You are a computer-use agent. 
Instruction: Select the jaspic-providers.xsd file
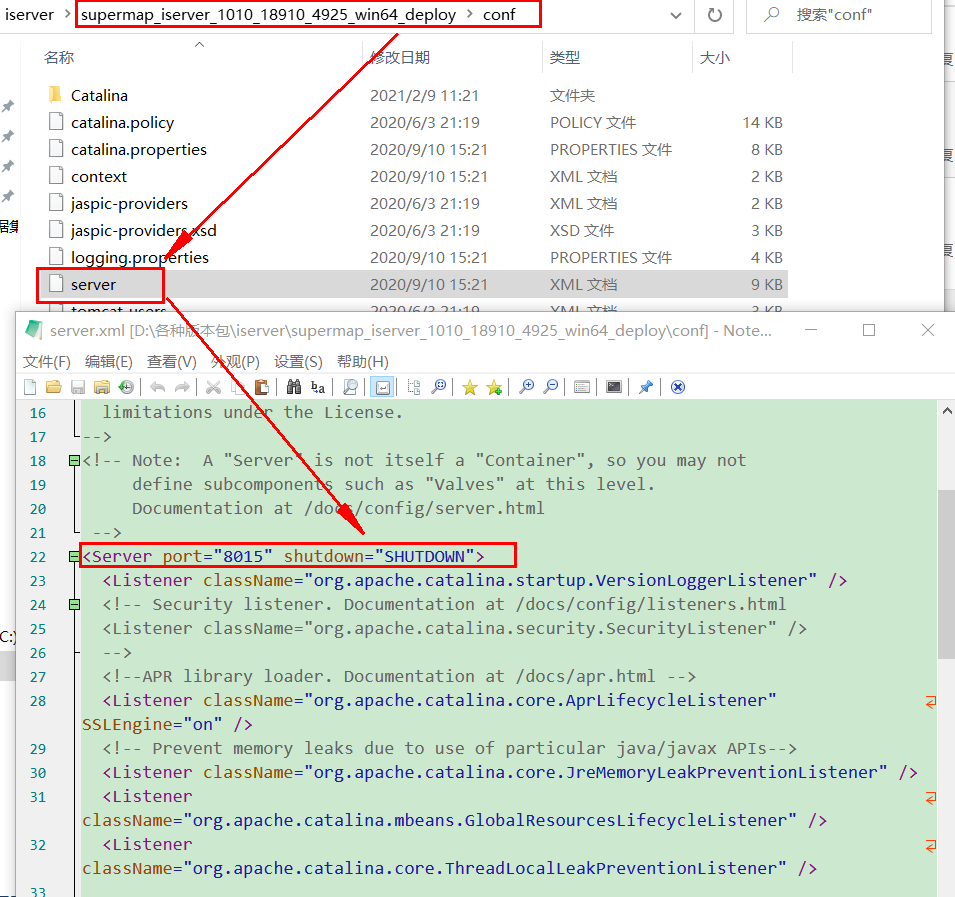tap(144, 231)
